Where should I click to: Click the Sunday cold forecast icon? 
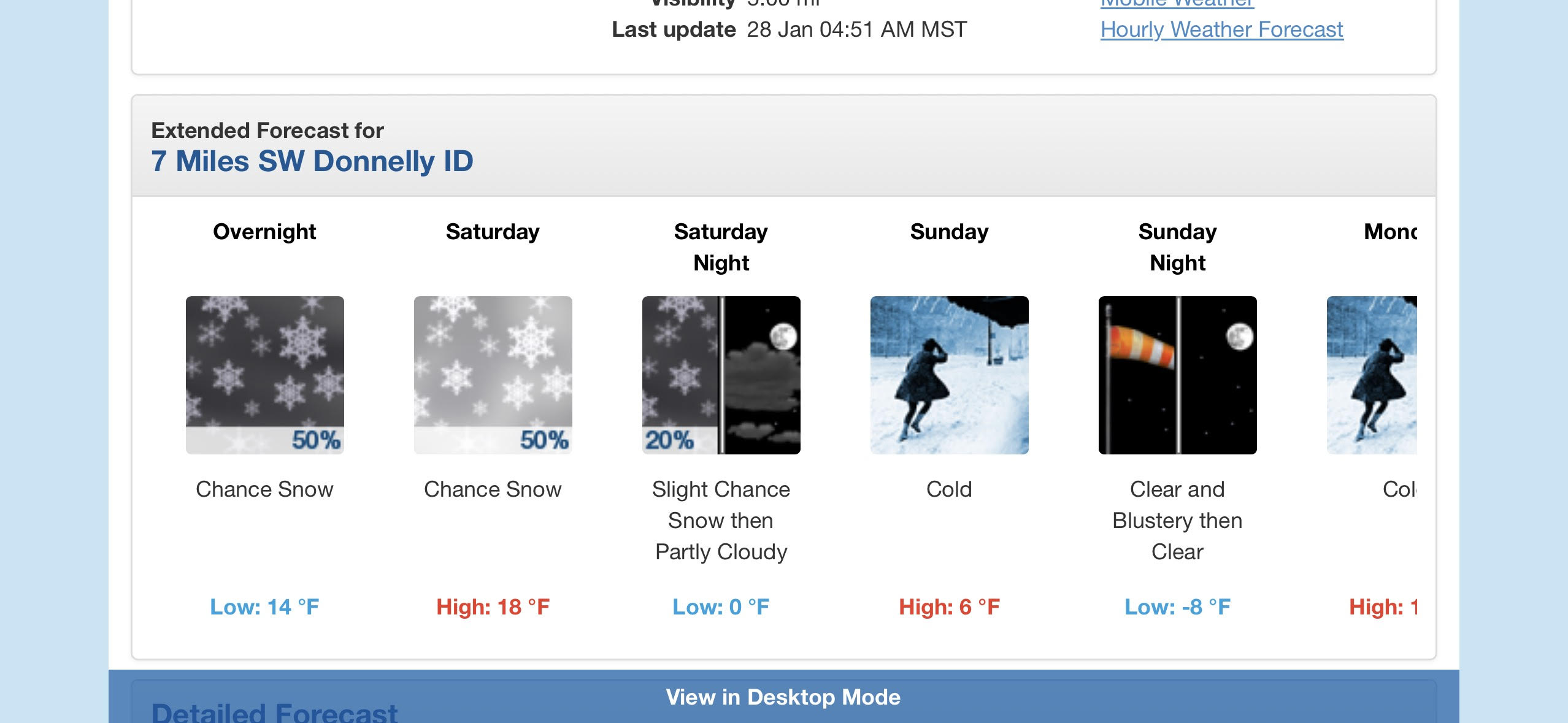tap(949, 375)
